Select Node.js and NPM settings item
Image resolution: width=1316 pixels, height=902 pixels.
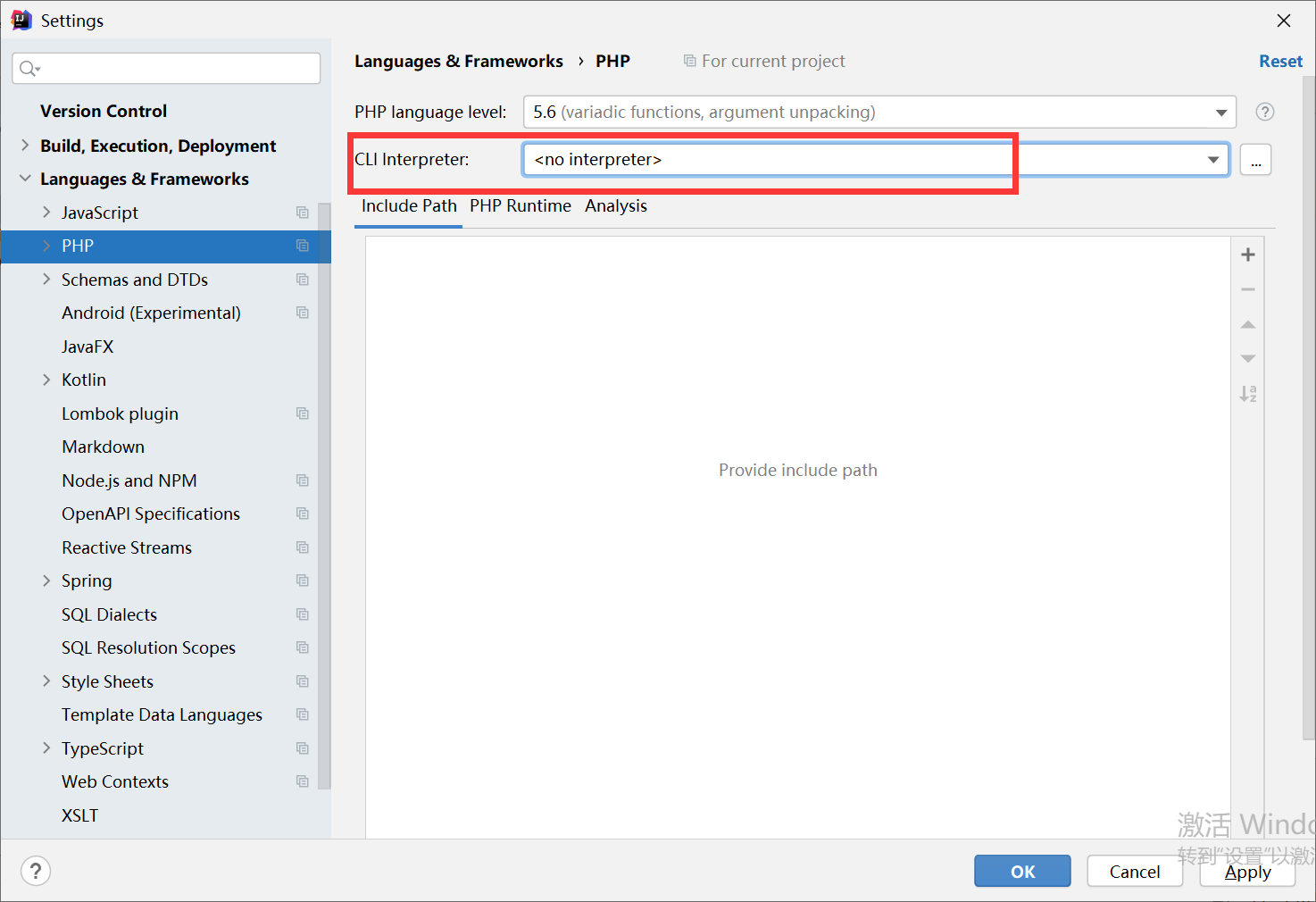point(129,480)
